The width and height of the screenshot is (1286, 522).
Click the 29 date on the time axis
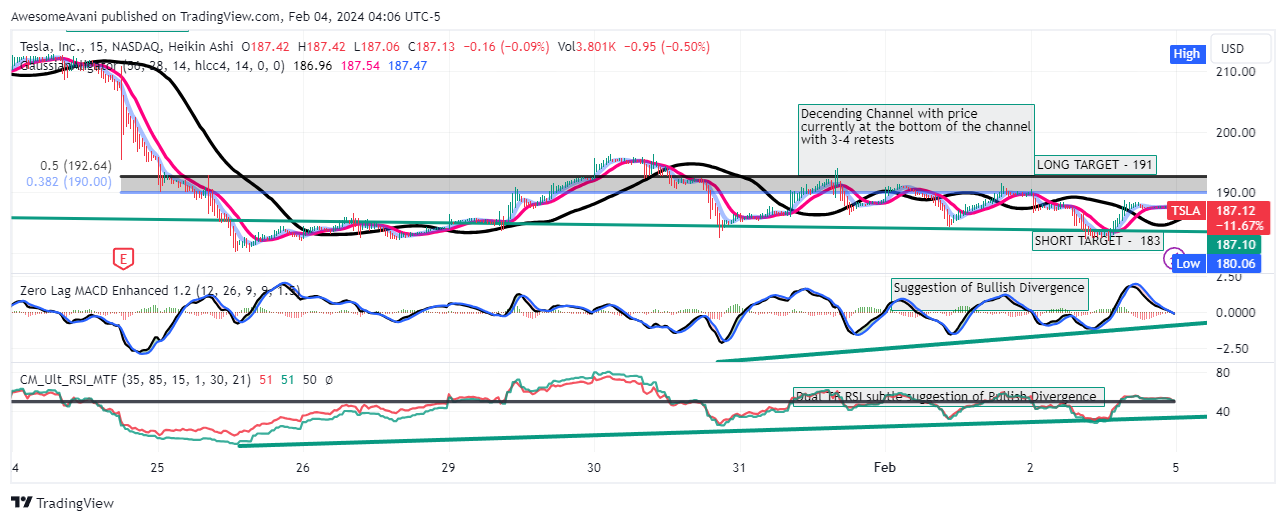click(448, 467)
